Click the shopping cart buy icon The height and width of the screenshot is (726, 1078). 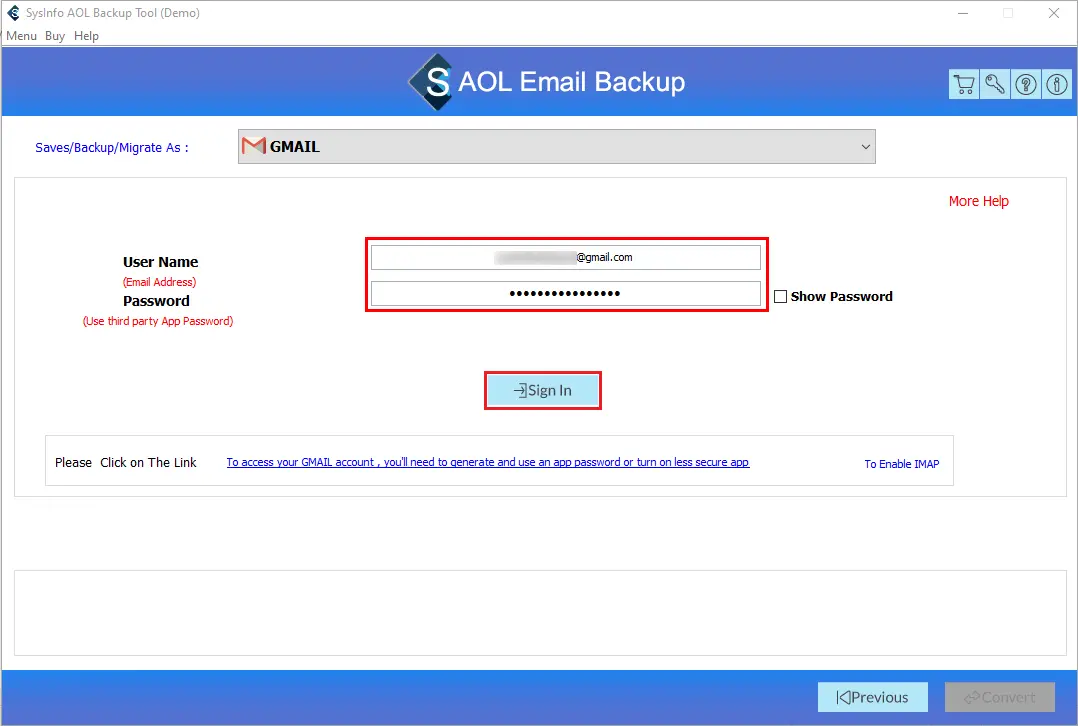(964, 85)
